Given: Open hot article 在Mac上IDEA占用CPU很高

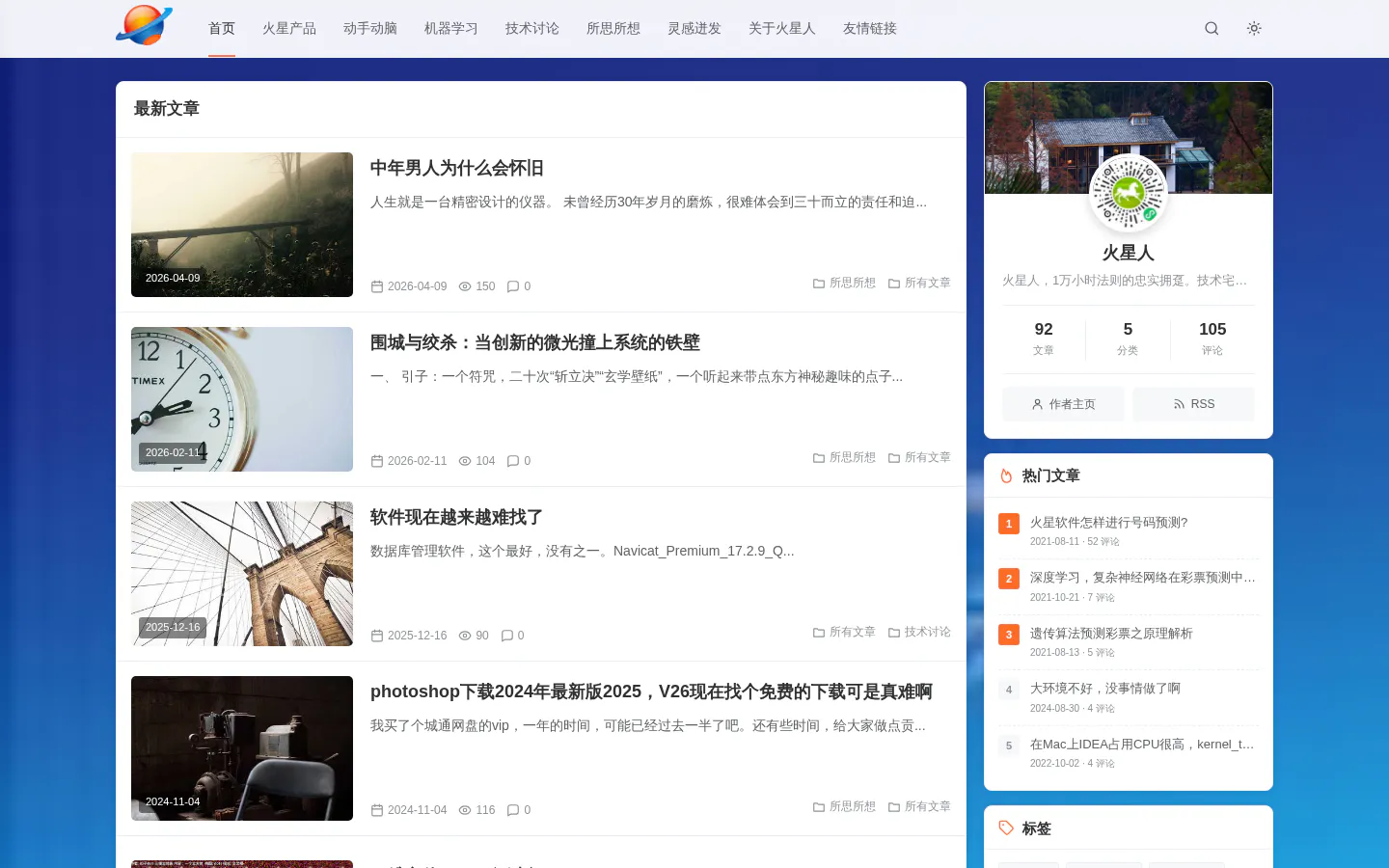Looking at the screenshot, I should 1142,745.
